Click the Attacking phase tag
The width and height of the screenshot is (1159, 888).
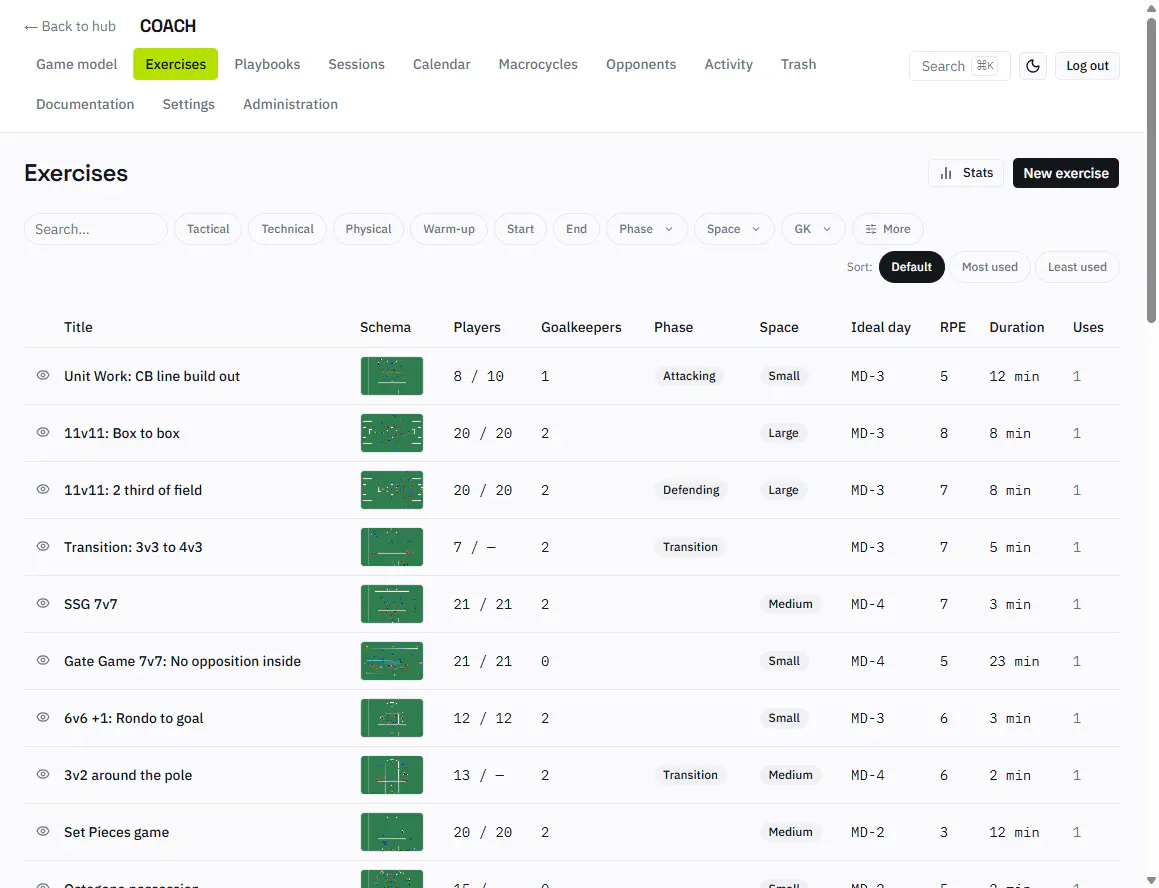pos(689,376)
